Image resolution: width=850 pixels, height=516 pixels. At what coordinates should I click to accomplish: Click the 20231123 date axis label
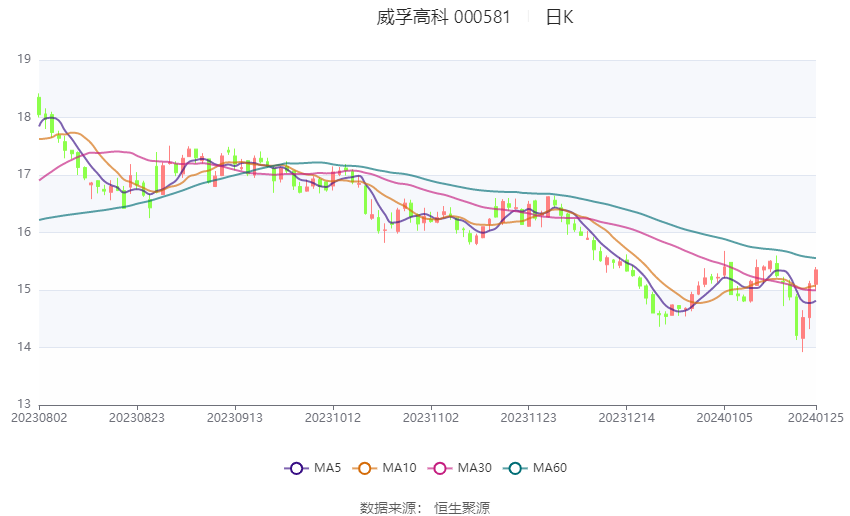click(x=529, y=418)
